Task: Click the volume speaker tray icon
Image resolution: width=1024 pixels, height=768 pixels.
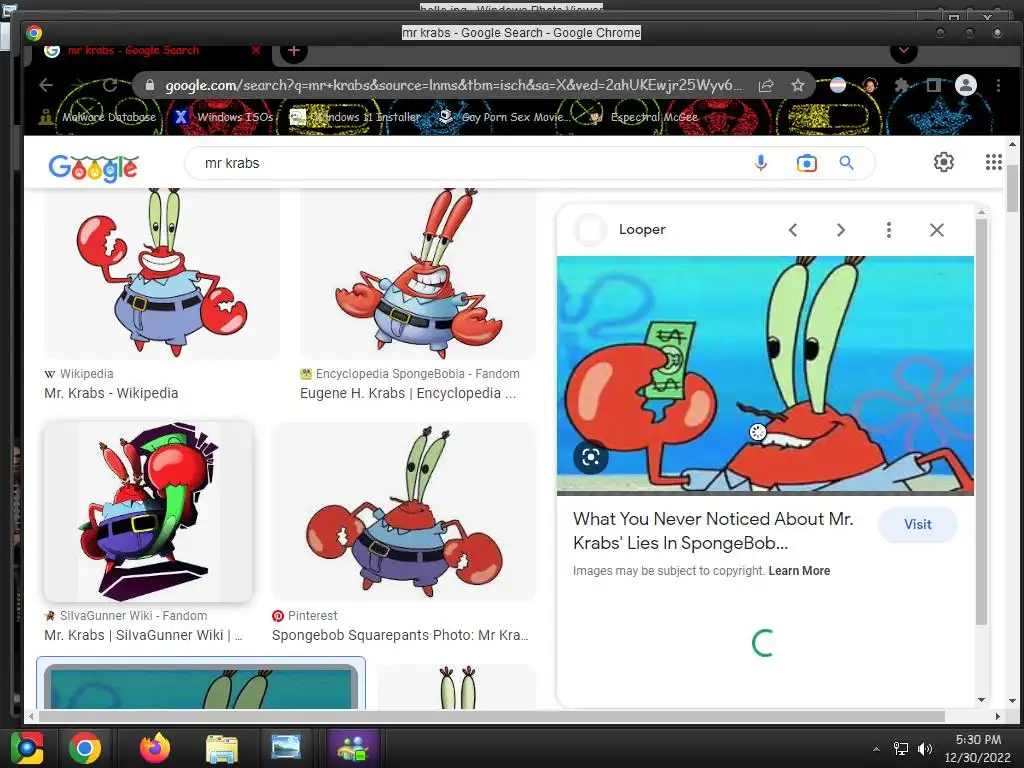Action: pyautogui.click(x=925, y=749)
